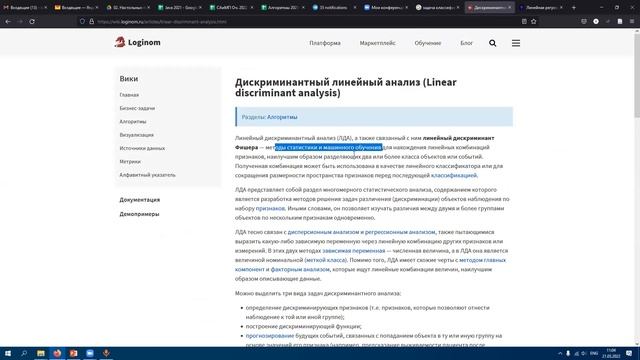
Task: Open Визуализация in sidebar
Action: [x=136, y=135]
